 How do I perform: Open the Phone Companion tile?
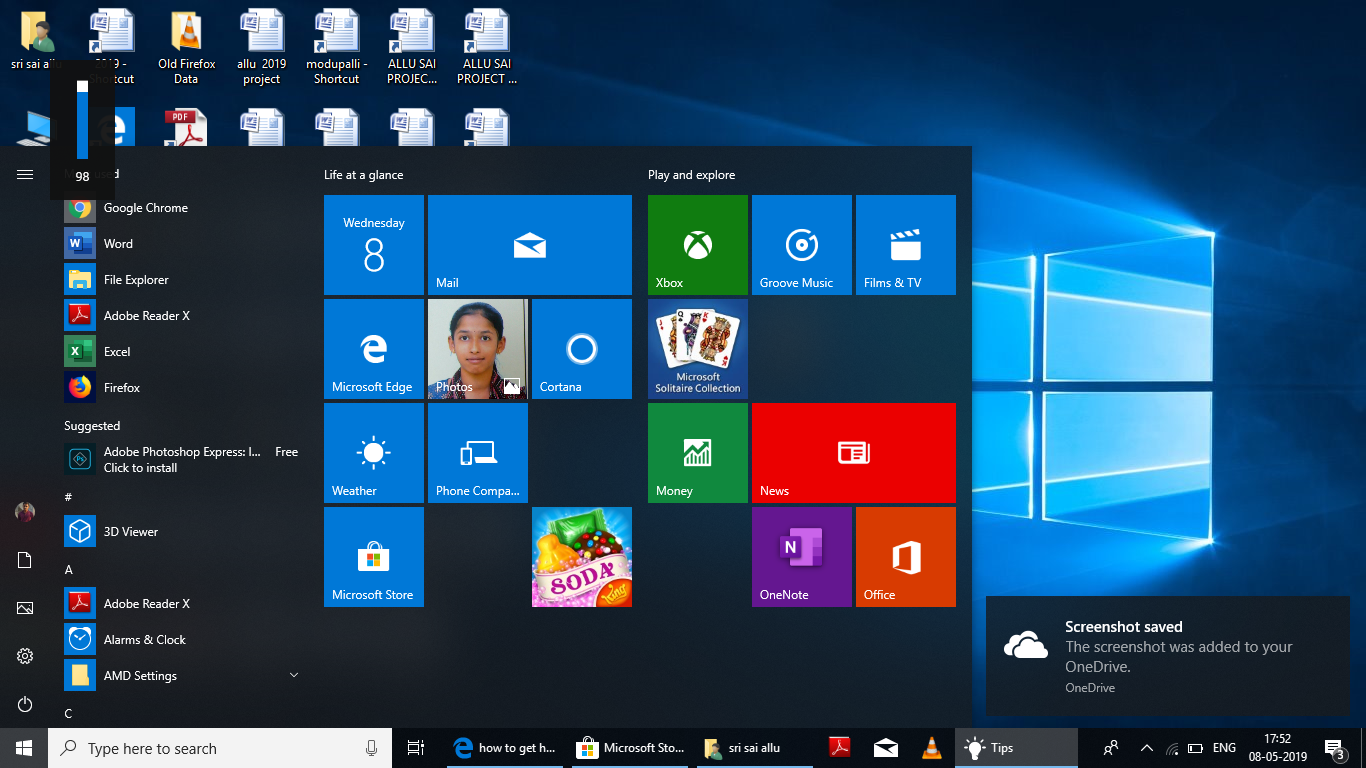tap(478, 453)
